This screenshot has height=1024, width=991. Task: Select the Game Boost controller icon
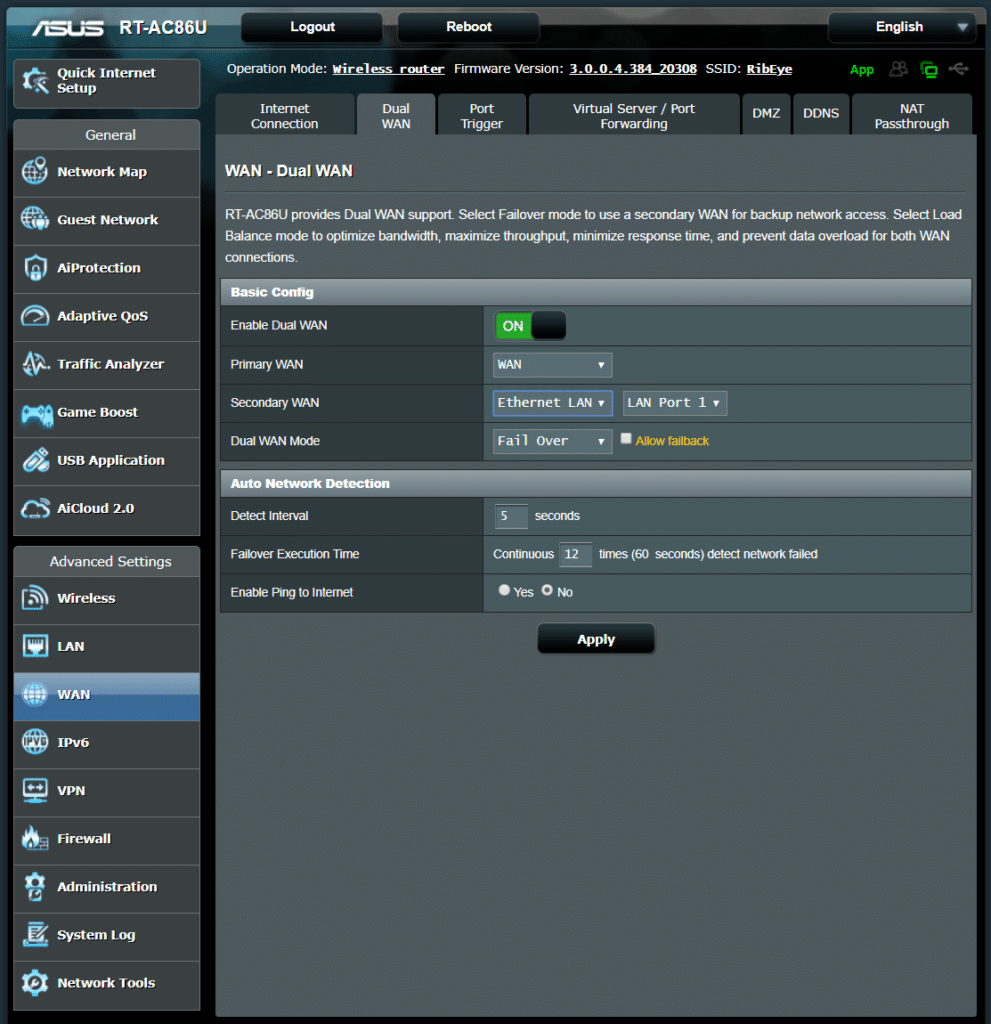point(35,412)
